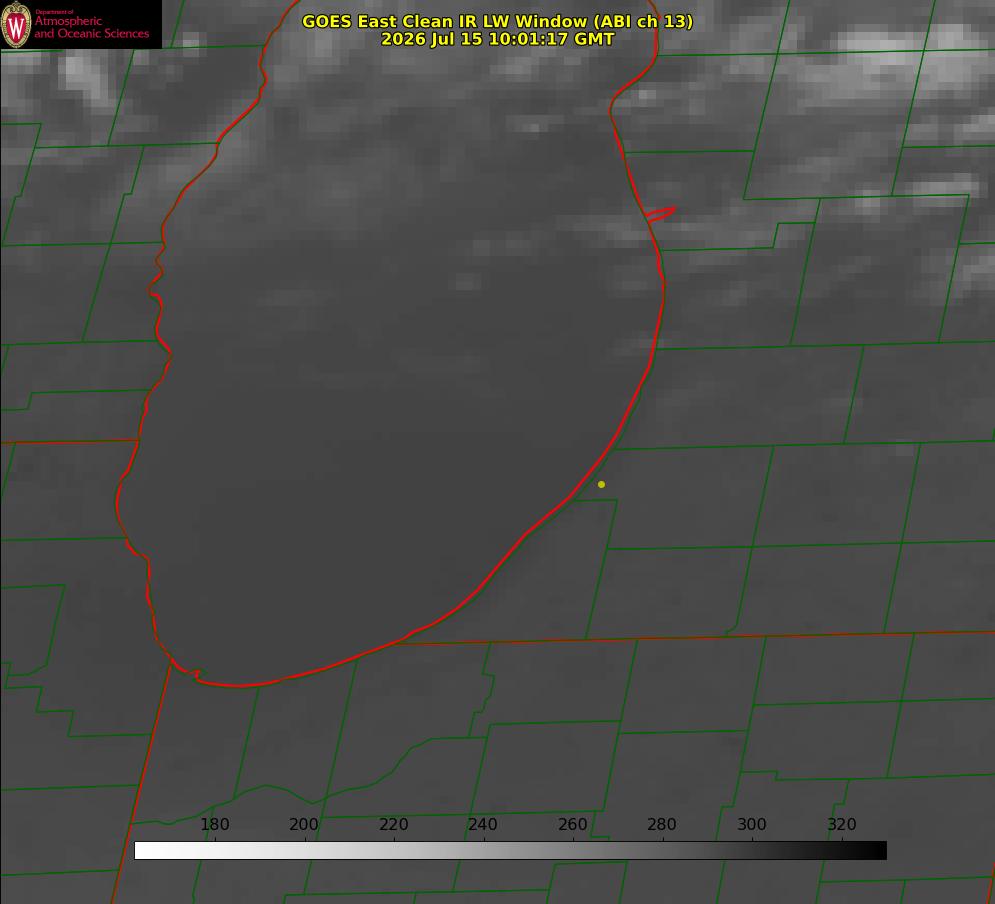Click the small 'Department of' label
The width and height of the screenshot is (995, 904).
pos(54,12)
